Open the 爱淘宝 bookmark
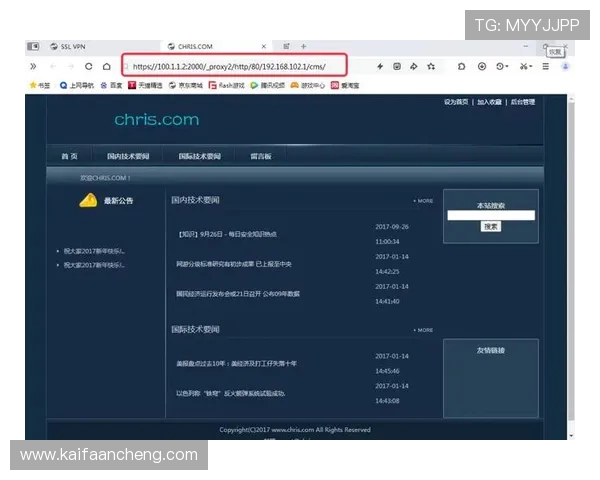Screen dimensions: 600x480 pyautogui.click(x=345, y=85)
